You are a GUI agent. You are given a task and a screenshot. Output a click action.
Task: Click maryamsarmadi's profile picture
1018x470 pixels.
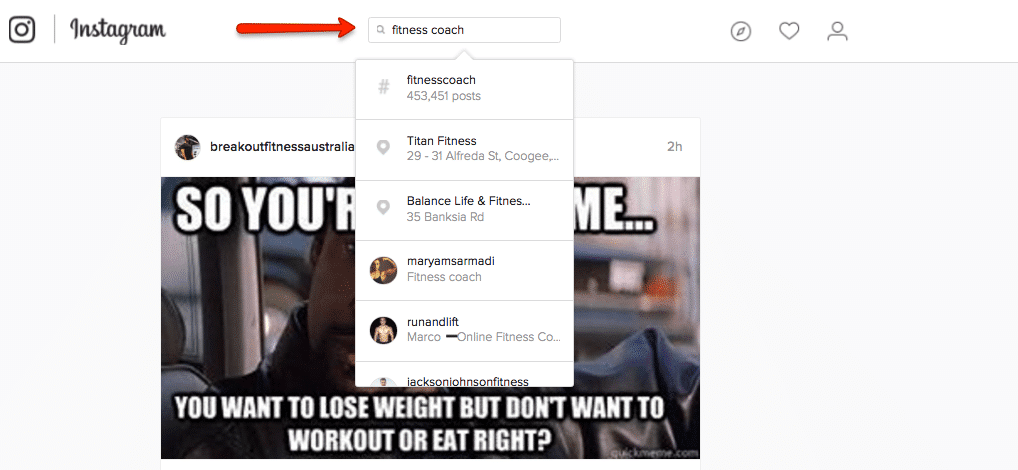click(384, 270)
